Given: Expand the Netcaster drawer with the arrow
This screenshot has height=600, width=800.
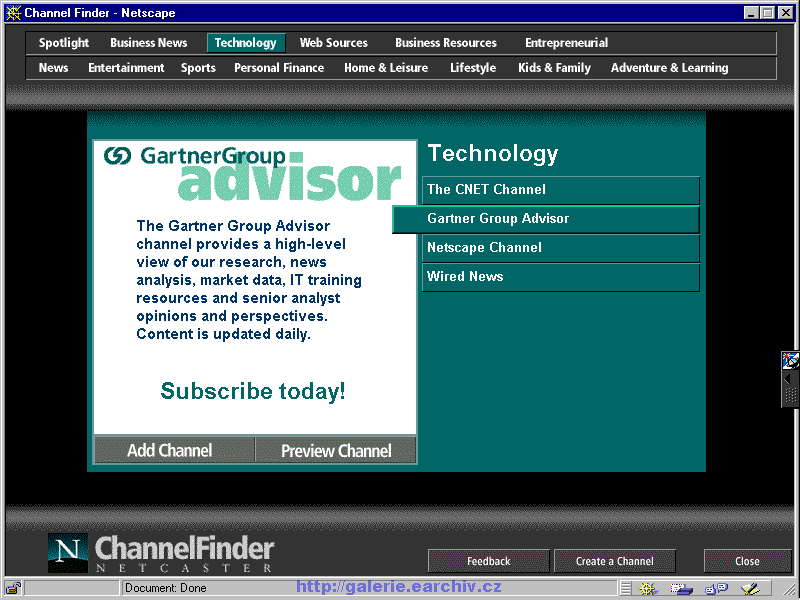Looking at the screenshot, I should pos(787,379).
